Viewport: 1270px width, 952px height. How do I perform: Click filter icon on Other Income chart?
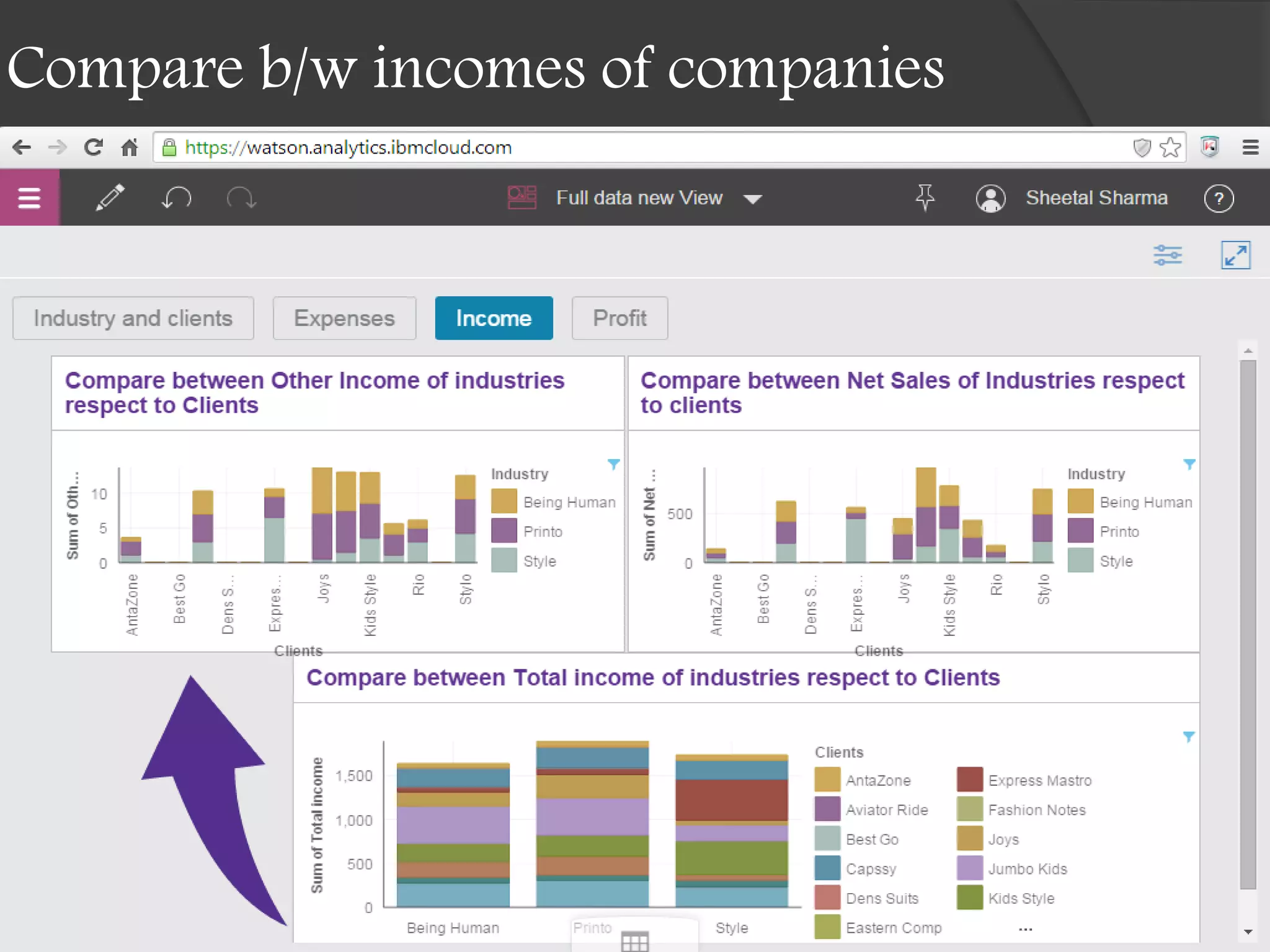coord(613,464)
